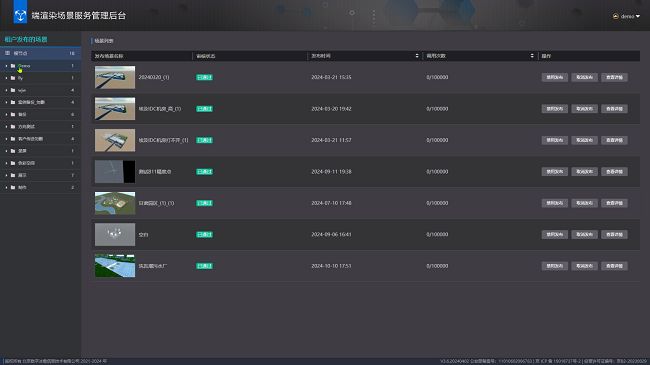Click the folder icon of 备份

pyautogui.click(x=13, y=114)
